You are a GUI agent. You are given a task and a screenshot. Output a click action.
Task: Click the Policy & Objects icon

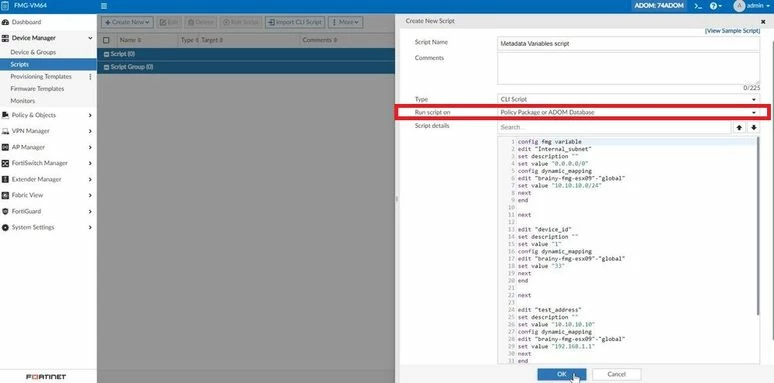click(5, 115)
